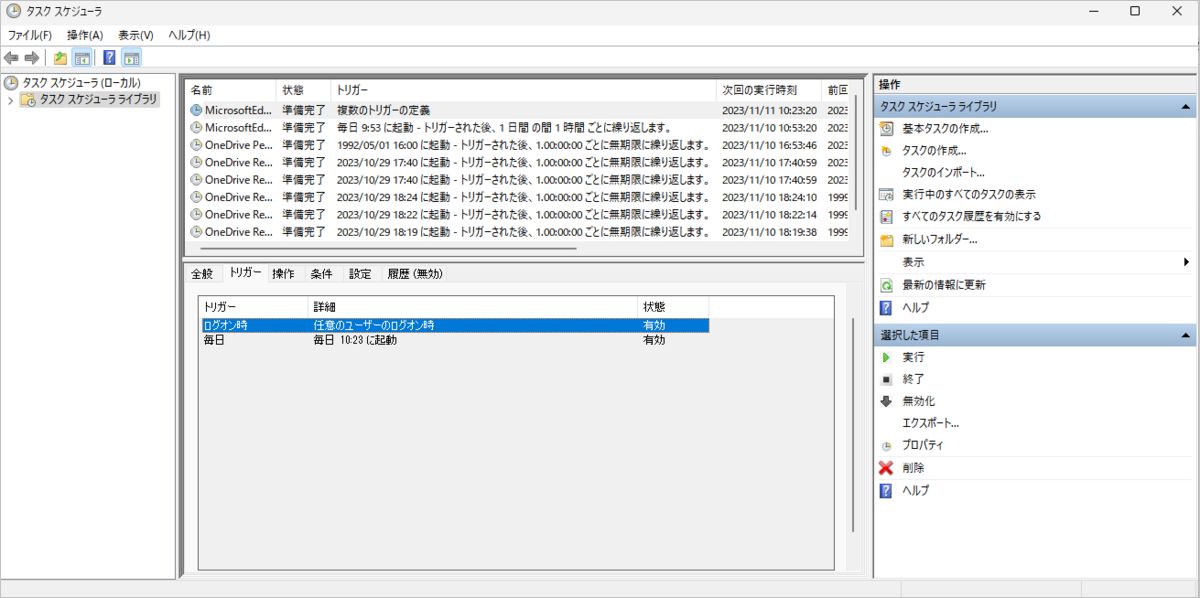Collapse the 選択した項目 actions section
Image resolution: width=1200 pixels, height=598 pixels.
click(x=1185, y=335)
